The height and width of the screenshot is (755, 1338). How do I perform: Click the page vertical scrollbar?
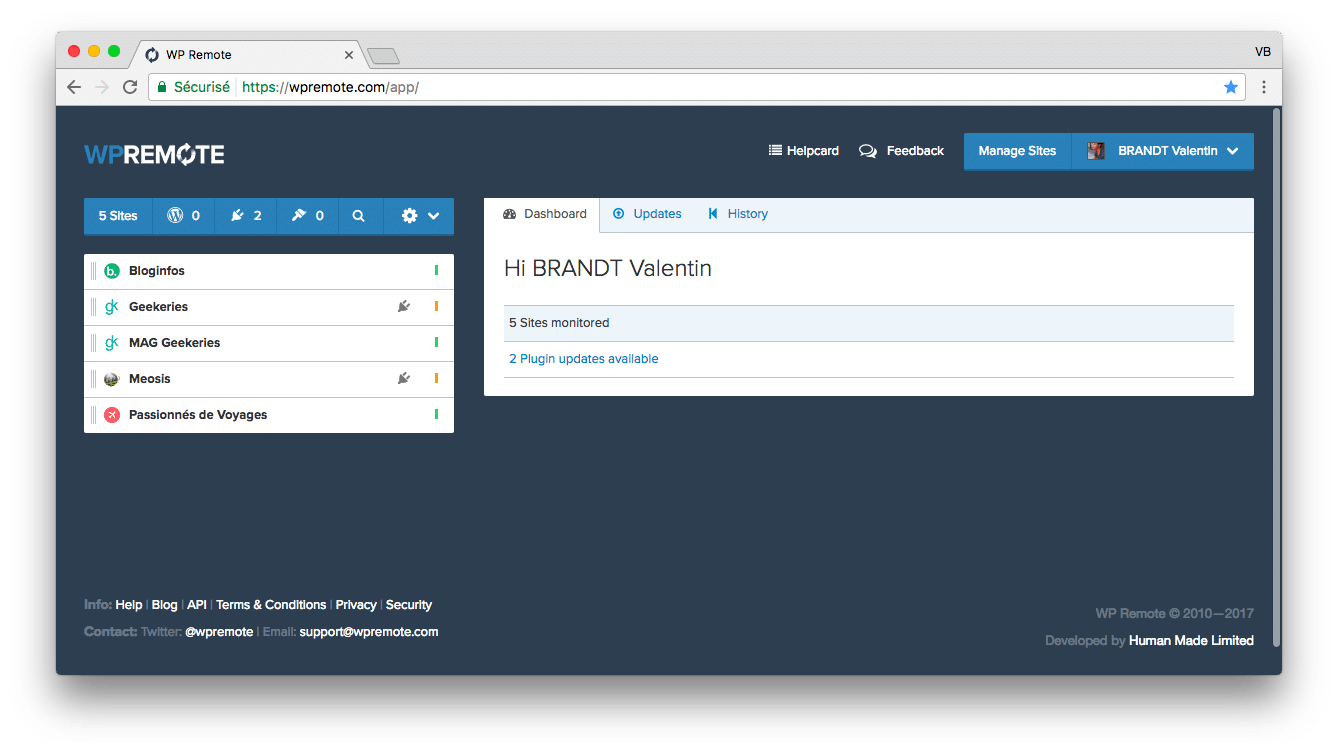[1276, 378]
